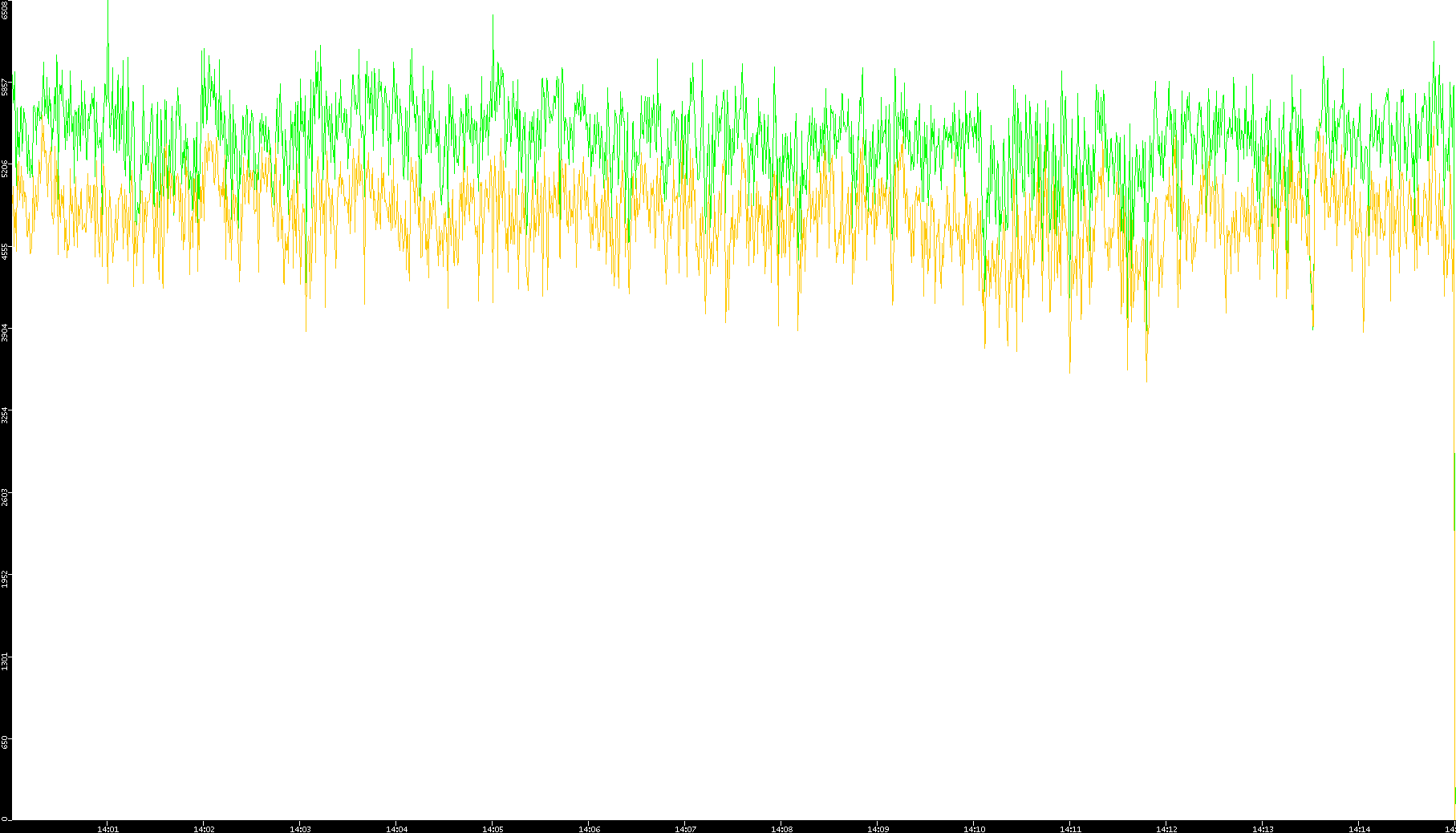This screenshot has width=1456, height=833.
Task: Click the 650 y-axis label
Action: tap(5, 742)
